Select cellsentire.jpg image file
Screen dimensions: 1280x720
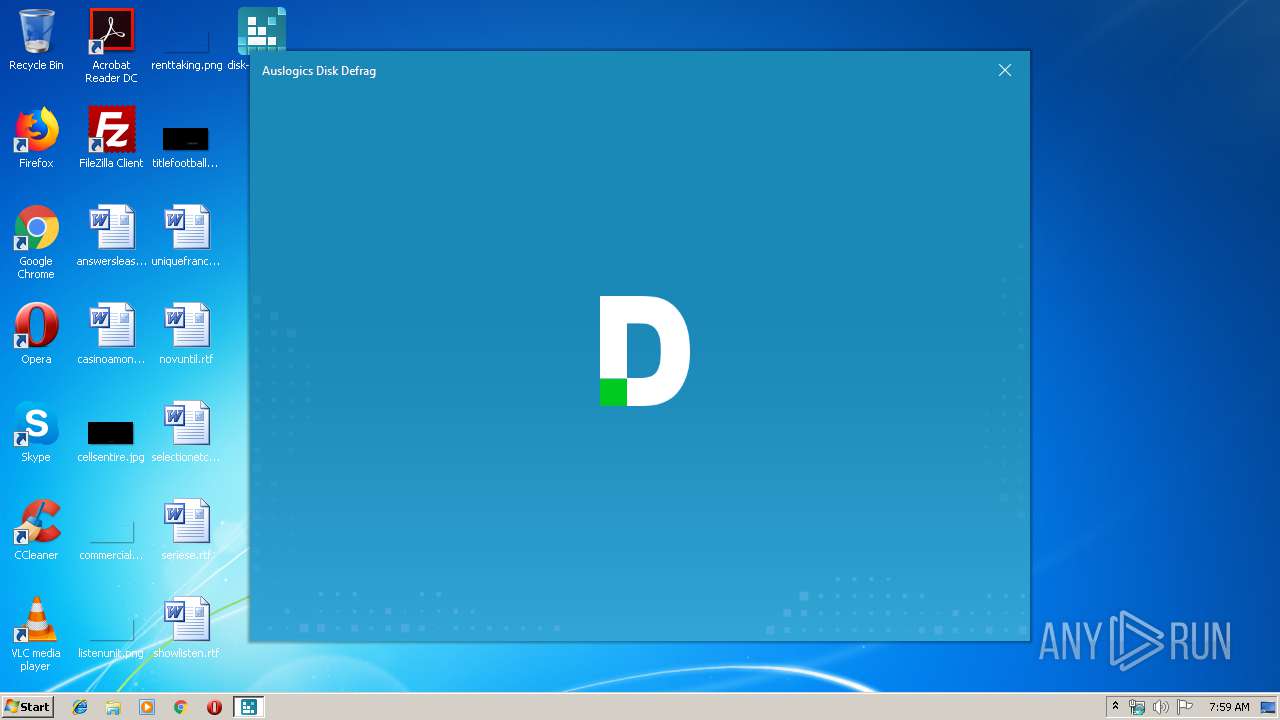point(111,441)
